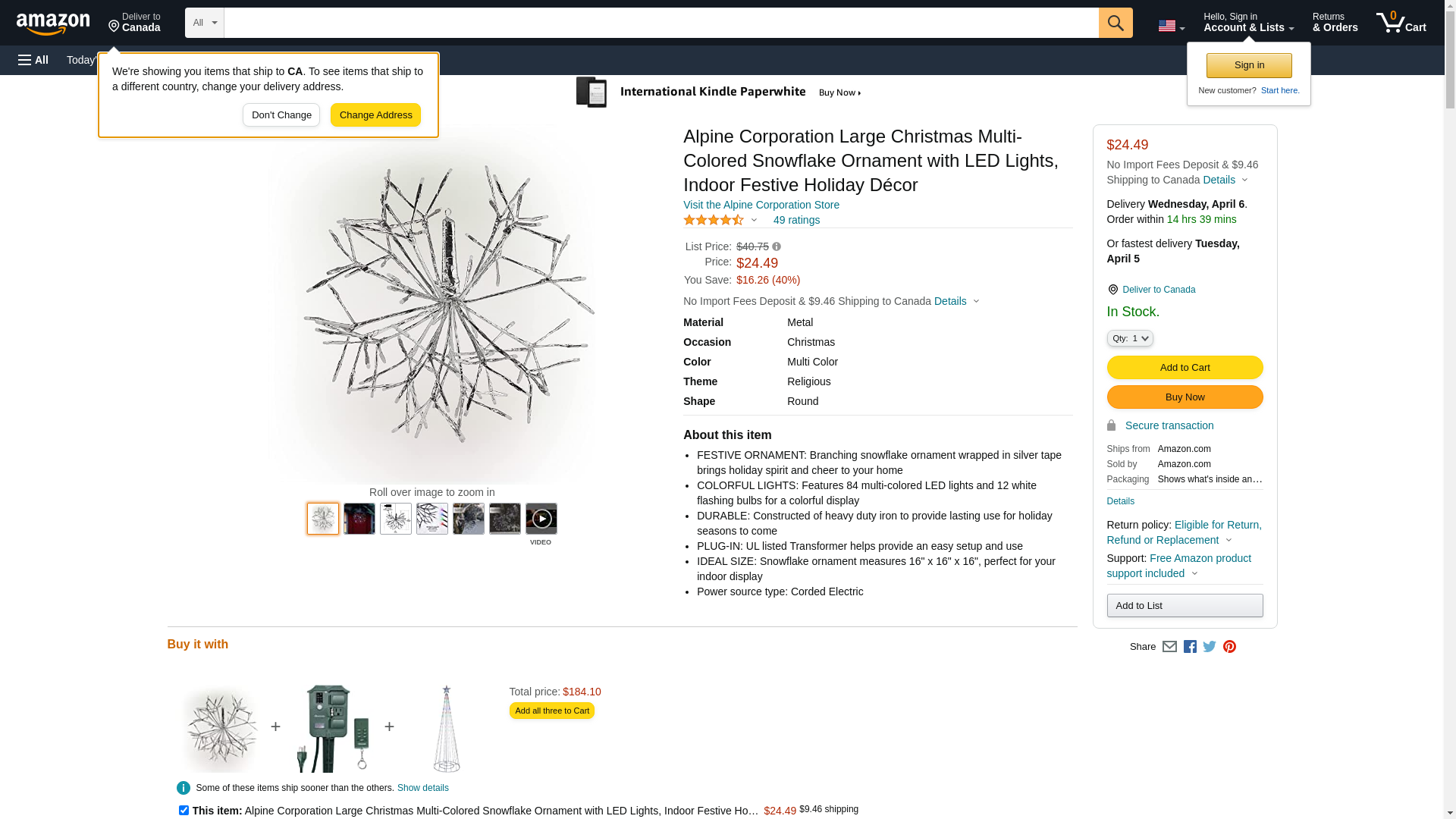The width and height of the screenshot is (1456, 819).
Task: Go to the Amazon home logo
Action: point(53,24)
